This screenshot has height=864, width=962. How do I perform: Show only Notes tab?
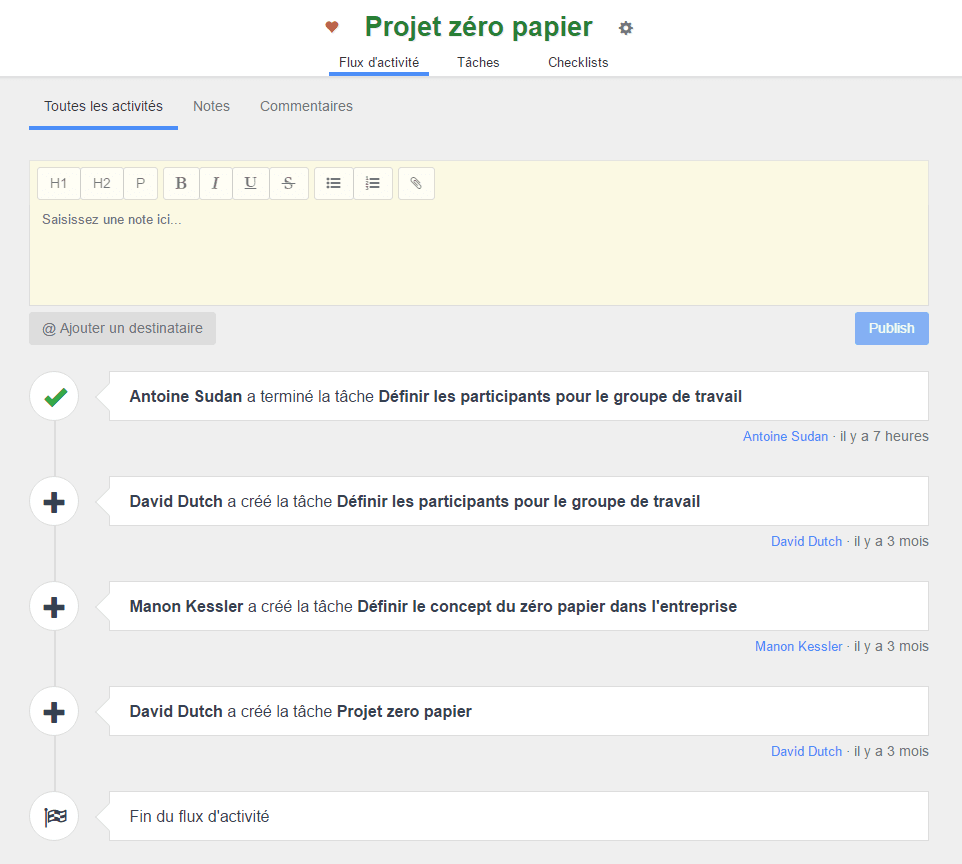[211, 107]
